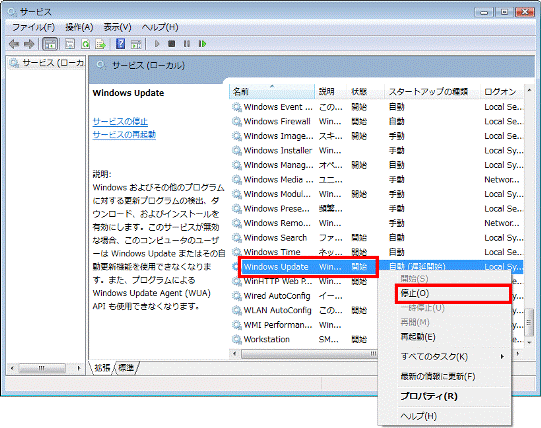
Task: Switch to the 拡張 tab
Action: point(102,368)
